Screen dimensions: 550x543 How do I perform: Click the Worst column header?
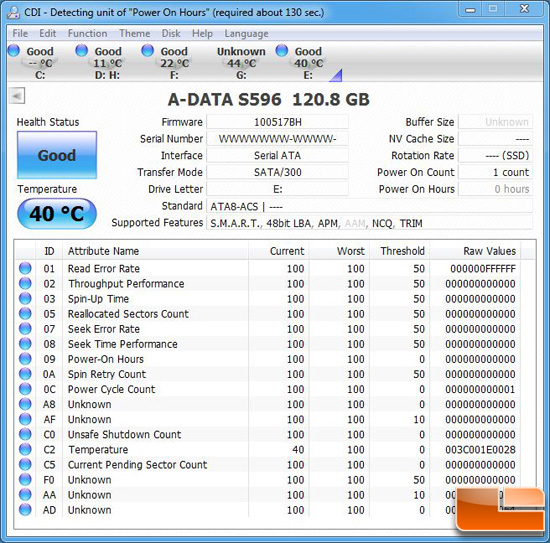[339, 251]
